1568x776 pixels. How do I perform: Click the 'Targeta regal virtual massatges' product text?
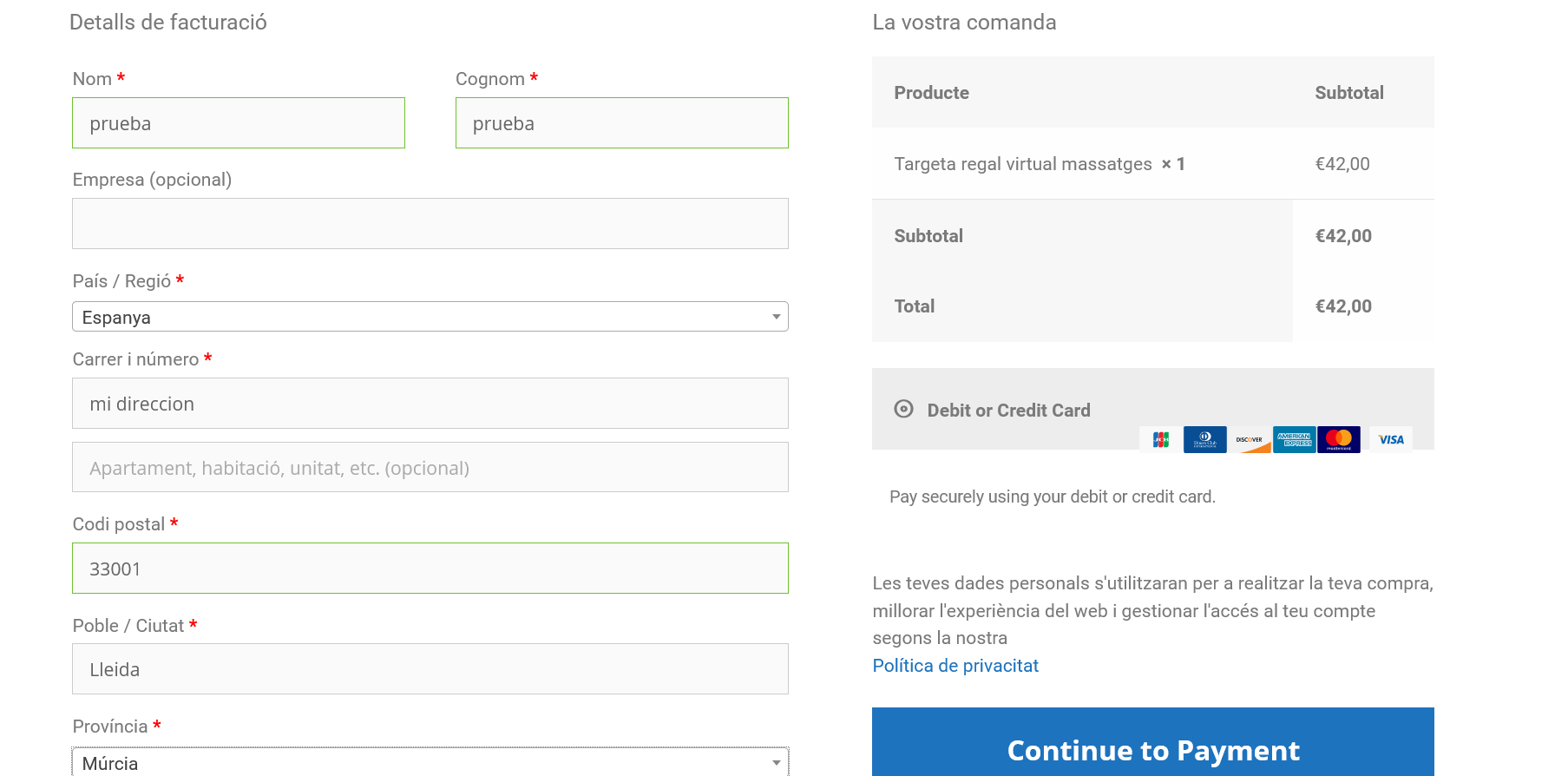pos(1023,164)
